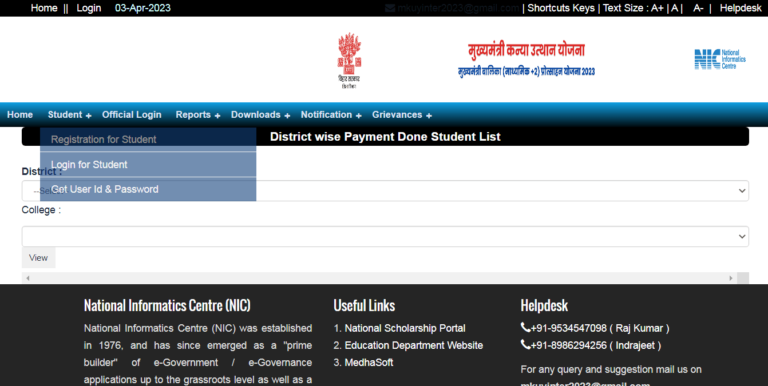Click Login in the top black bar
This screenshot has height=386, width=768.
89,8
